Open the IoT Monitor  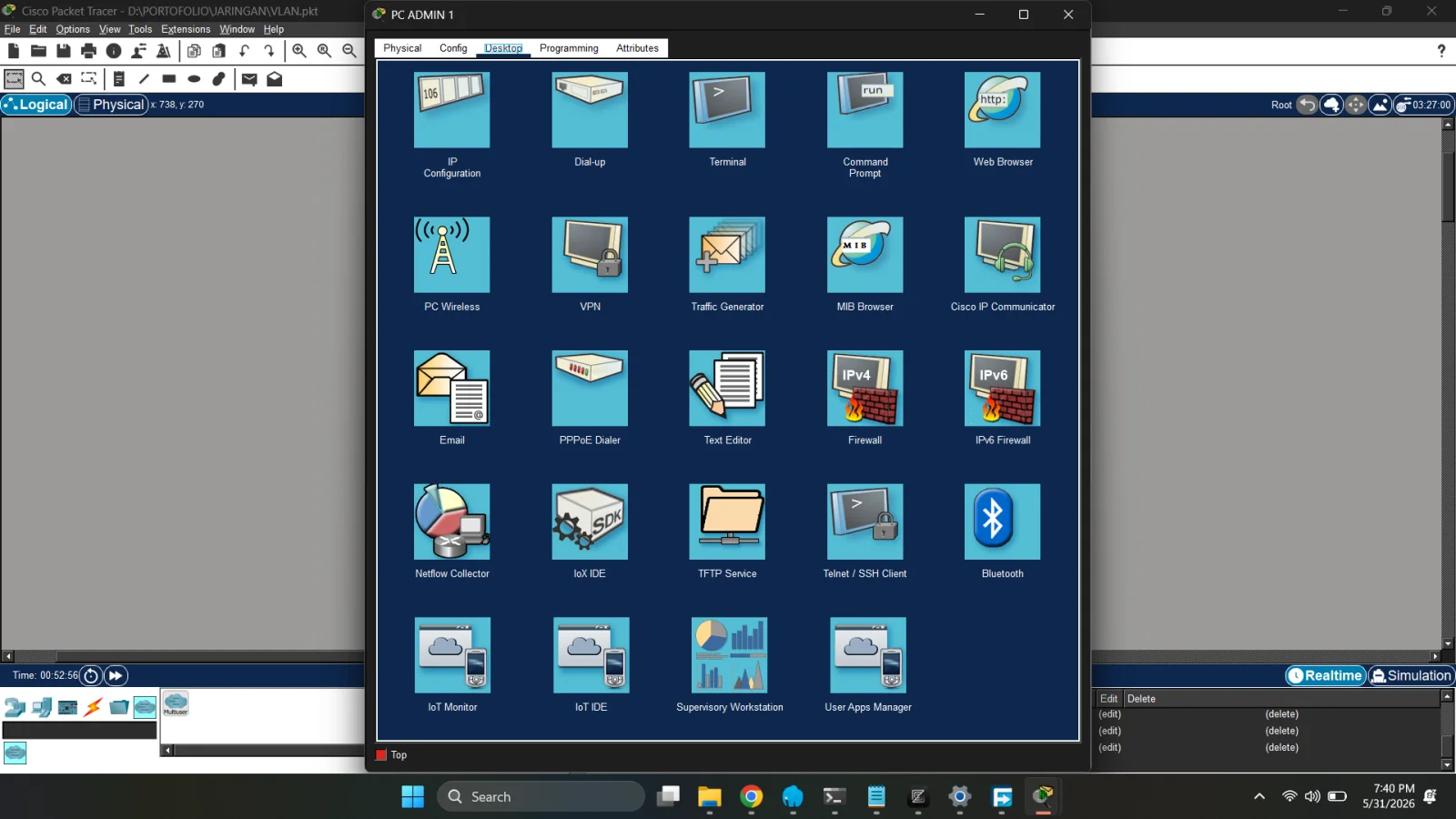click(452, 655)
